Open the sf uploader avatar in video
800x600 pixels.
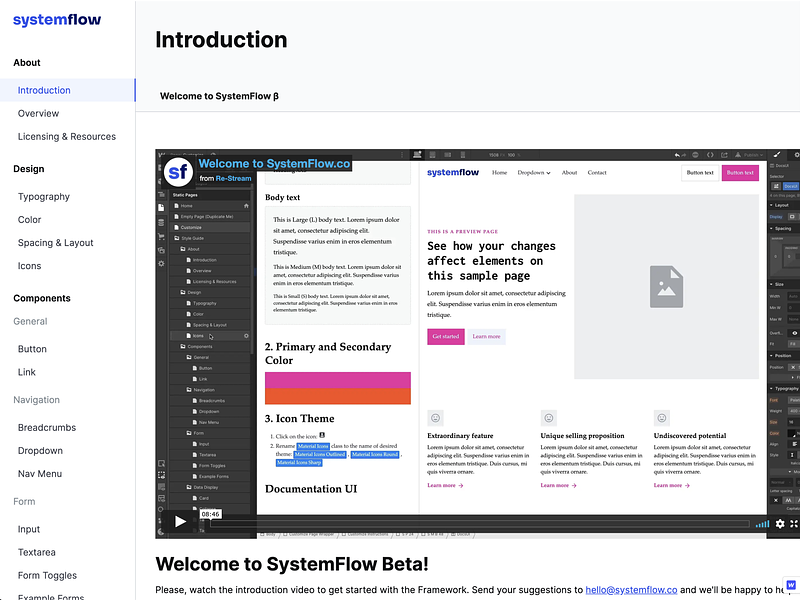point(178,171)
